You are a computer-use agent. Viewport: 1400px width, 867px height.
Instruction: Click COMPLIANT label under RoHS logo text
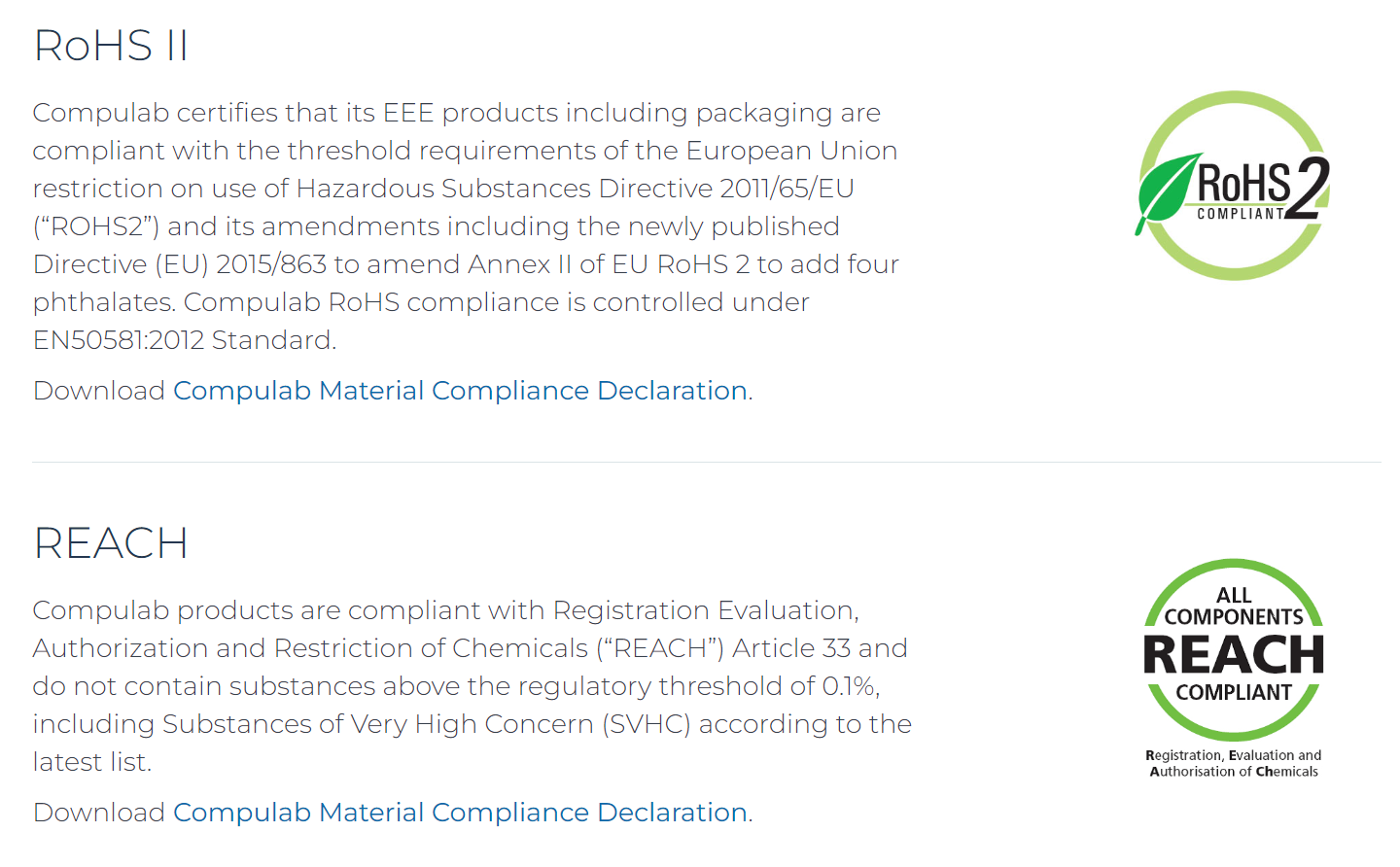pos(1241,214)
